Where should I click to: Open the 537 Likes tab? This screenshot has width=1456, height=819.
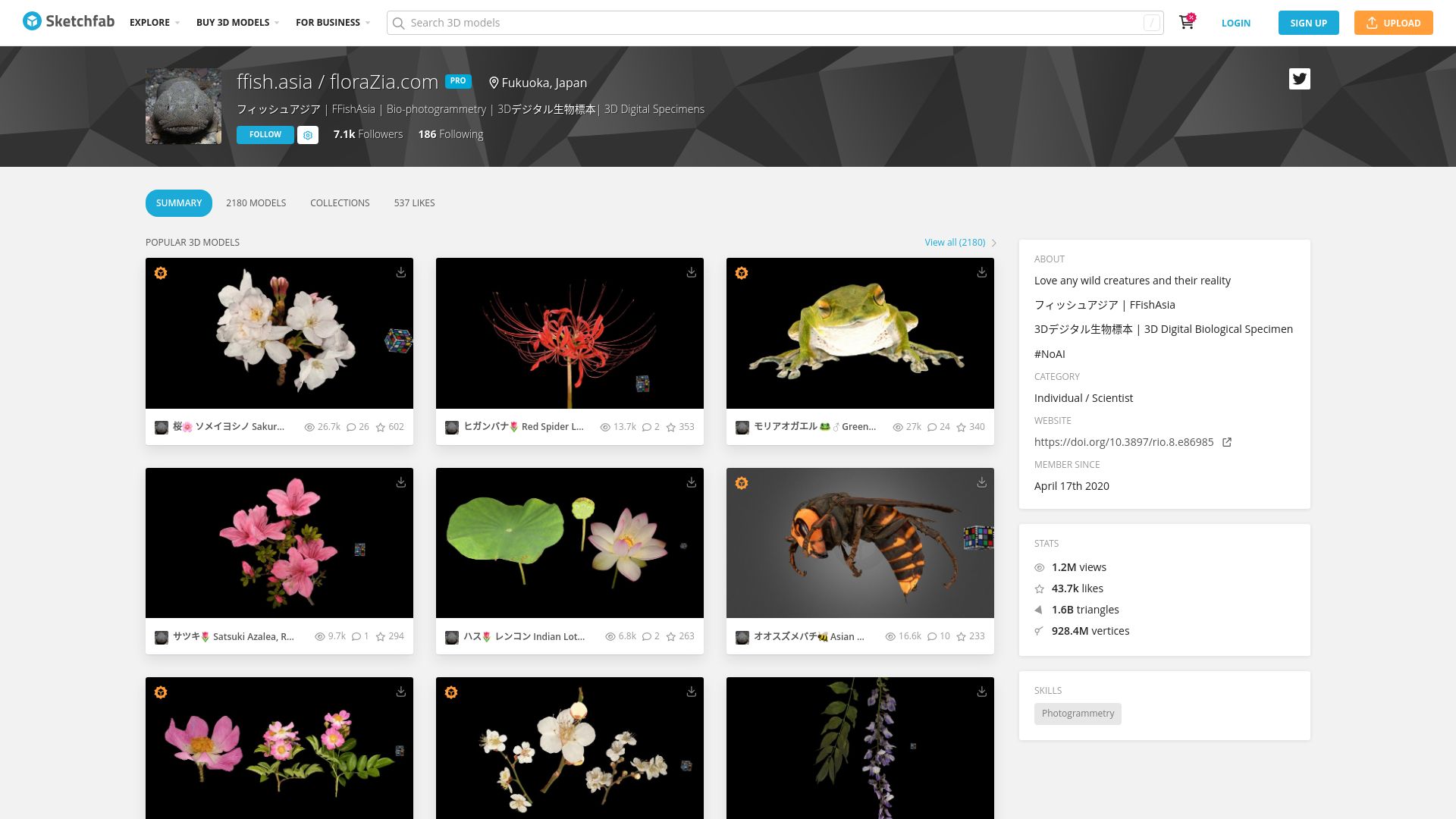click(414, 202)
